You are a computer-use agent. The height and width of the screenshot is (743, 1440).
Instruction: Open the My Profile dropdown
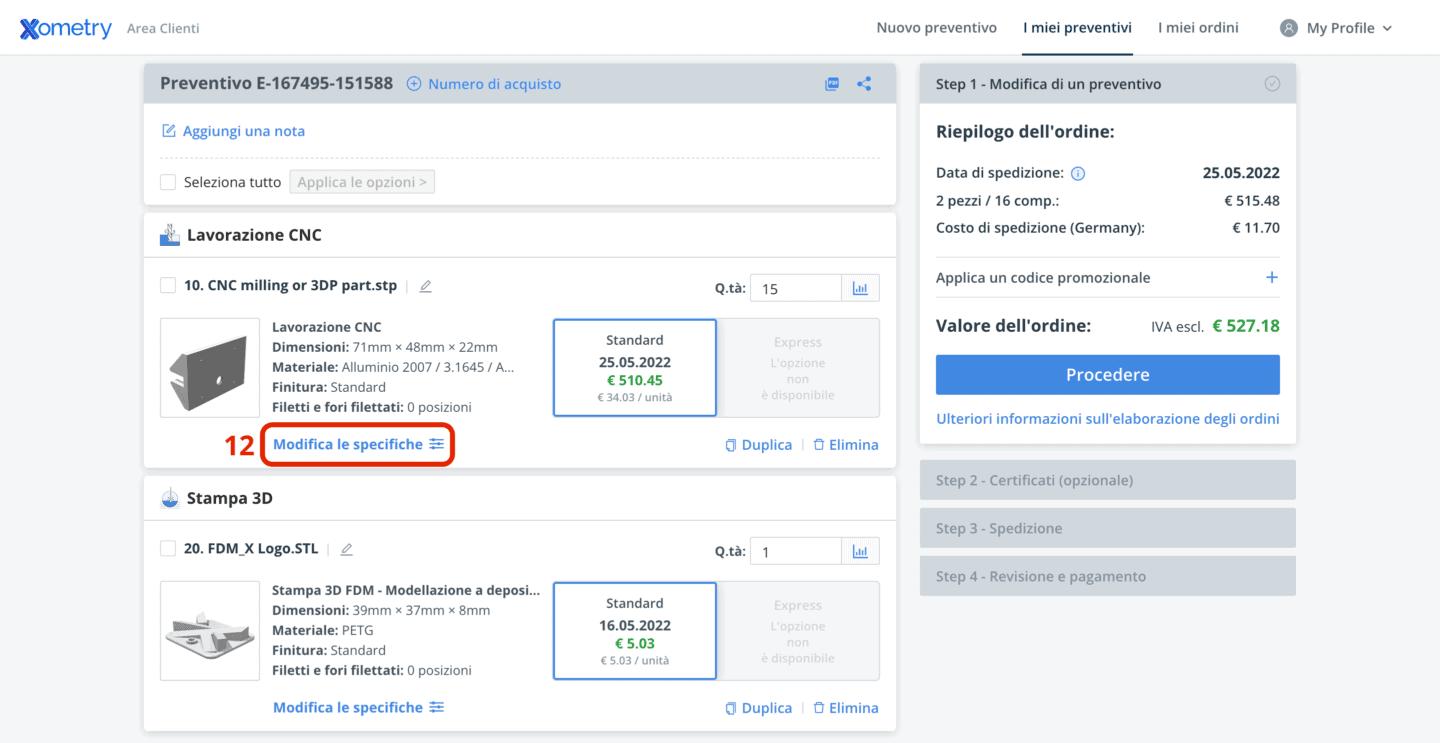(x=1336, y=28)
